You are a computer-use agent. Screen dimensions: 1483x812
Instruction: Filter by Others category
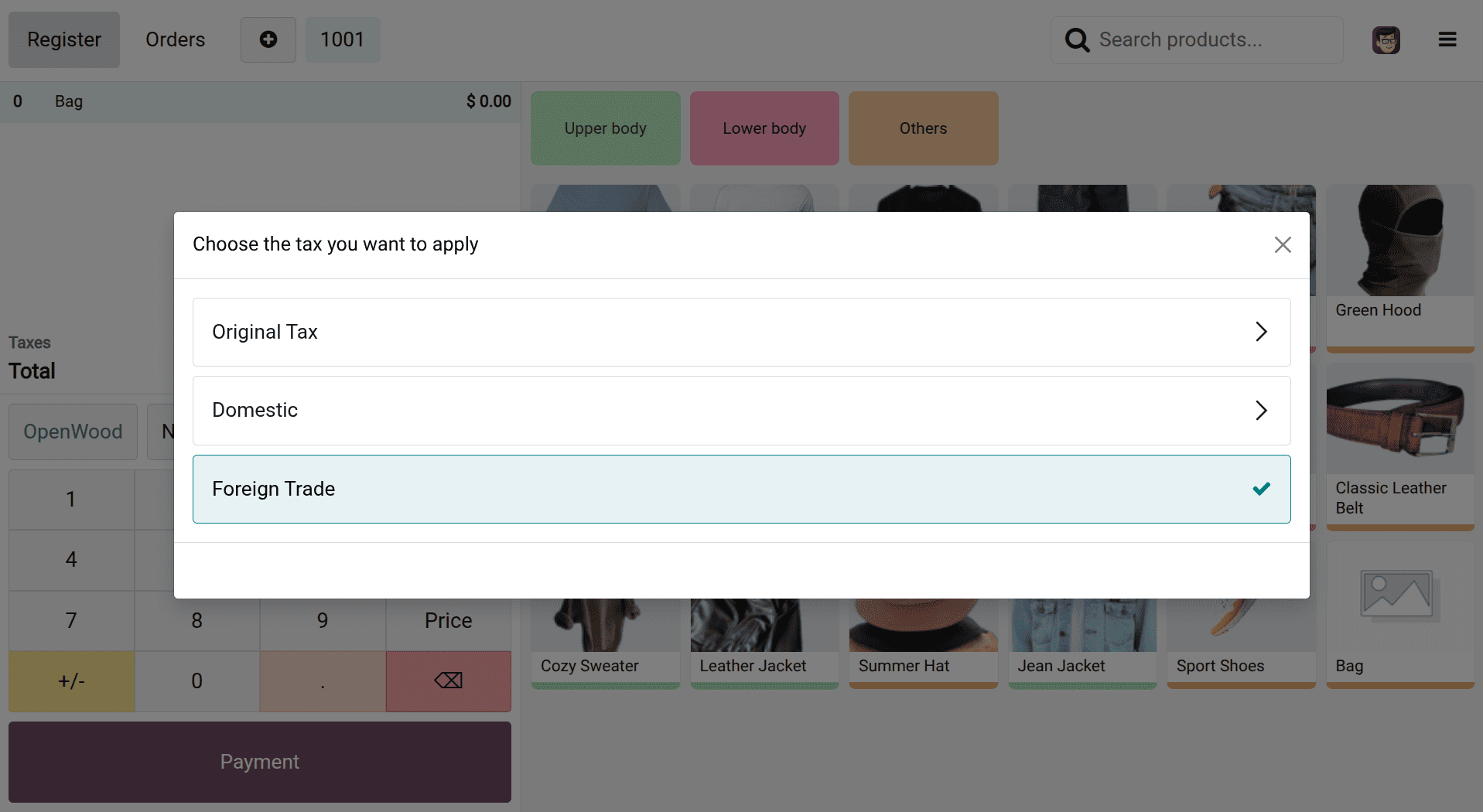(924, 128)
